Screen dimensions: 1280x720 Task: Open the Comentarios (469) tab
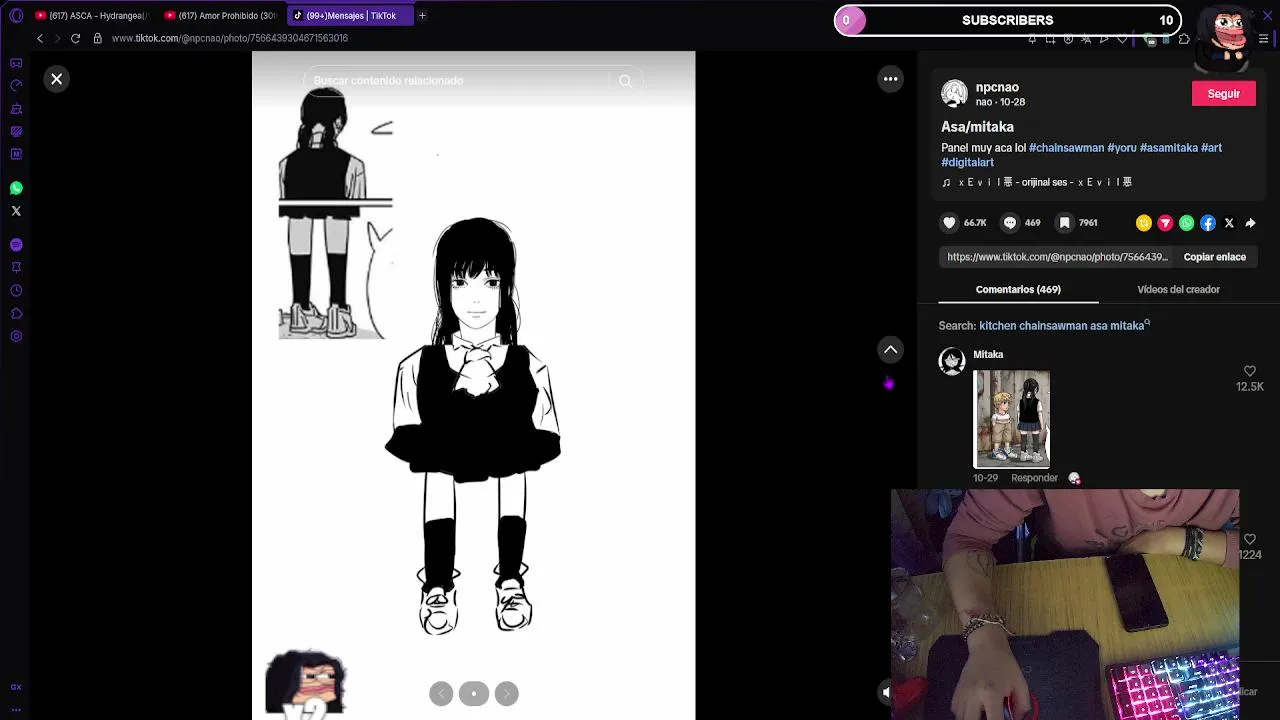[1018, 290]
